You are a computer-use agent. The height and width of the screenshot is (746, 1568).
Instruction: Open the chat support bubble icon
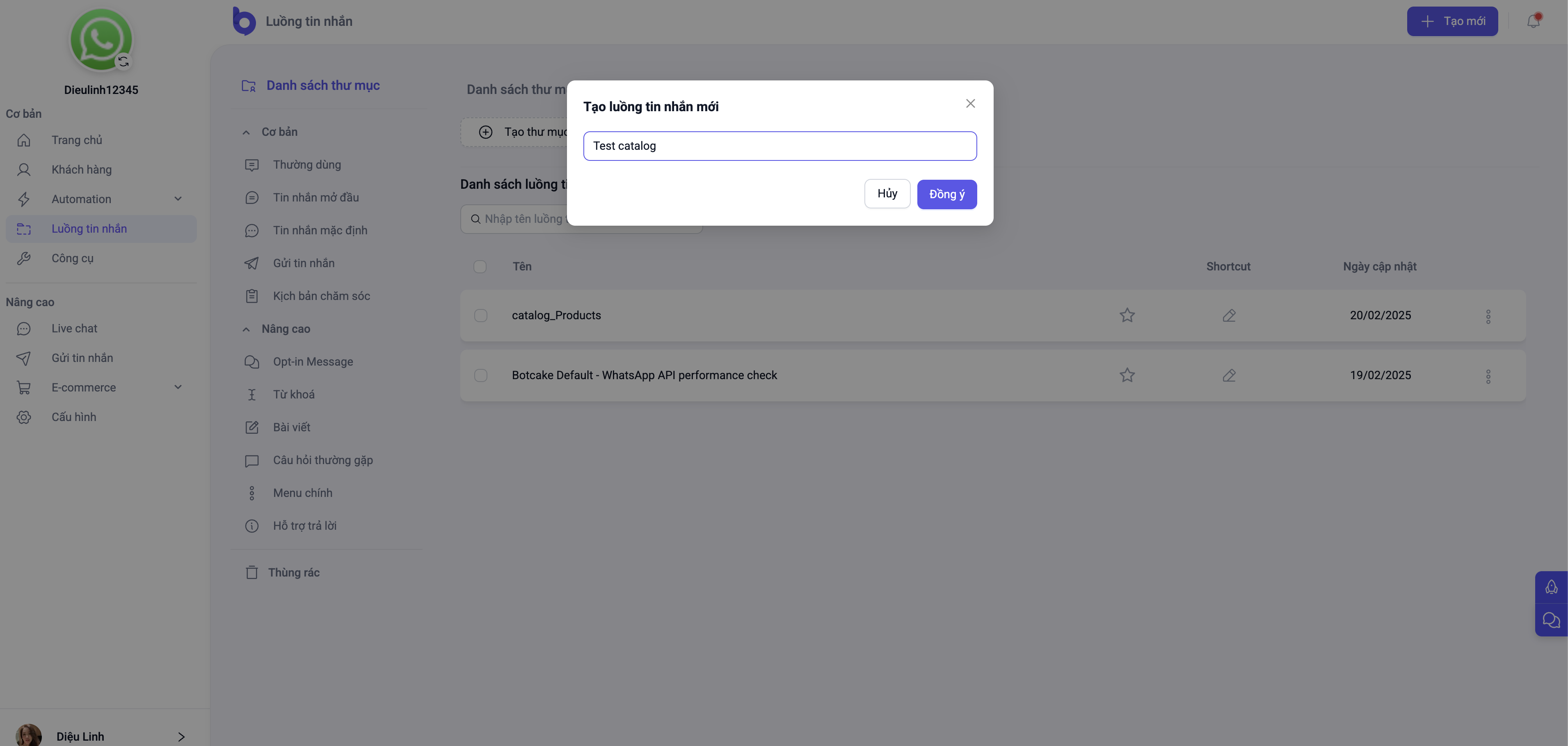1551,620
